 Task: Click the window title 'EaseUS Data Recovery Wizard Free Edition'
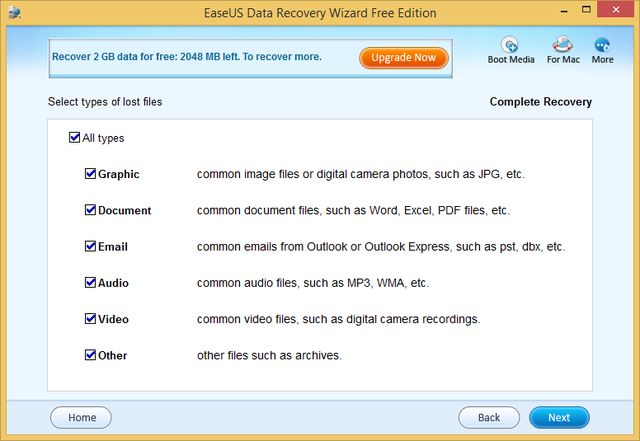tap(320, 13)
